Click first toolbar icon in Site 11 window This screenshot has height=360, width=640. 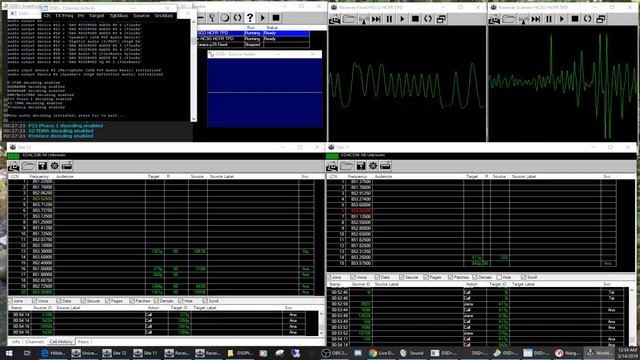coord(332,166)
